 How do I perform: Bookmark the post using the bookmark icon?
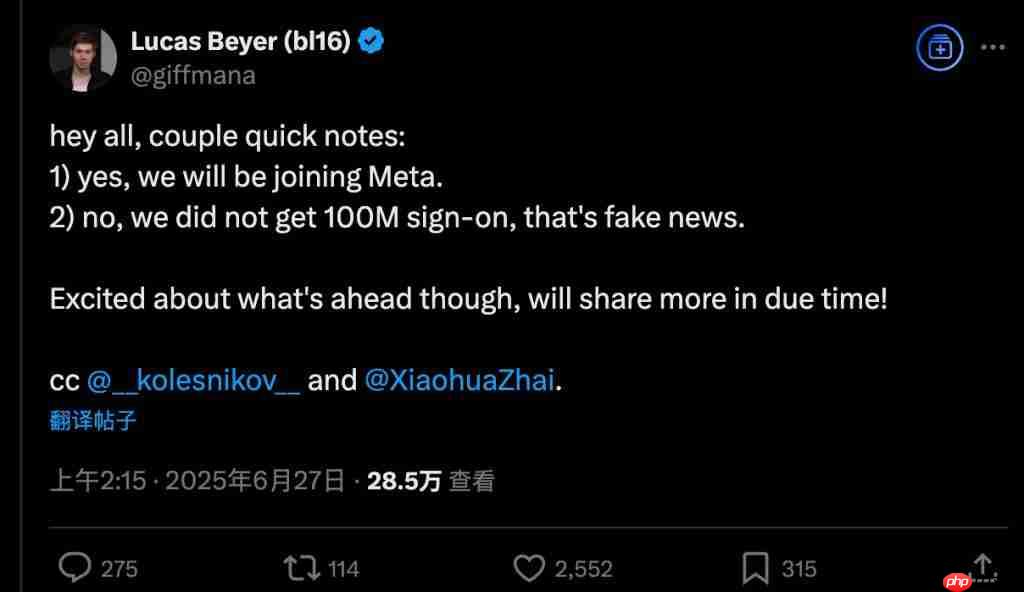tap(755, 568)
